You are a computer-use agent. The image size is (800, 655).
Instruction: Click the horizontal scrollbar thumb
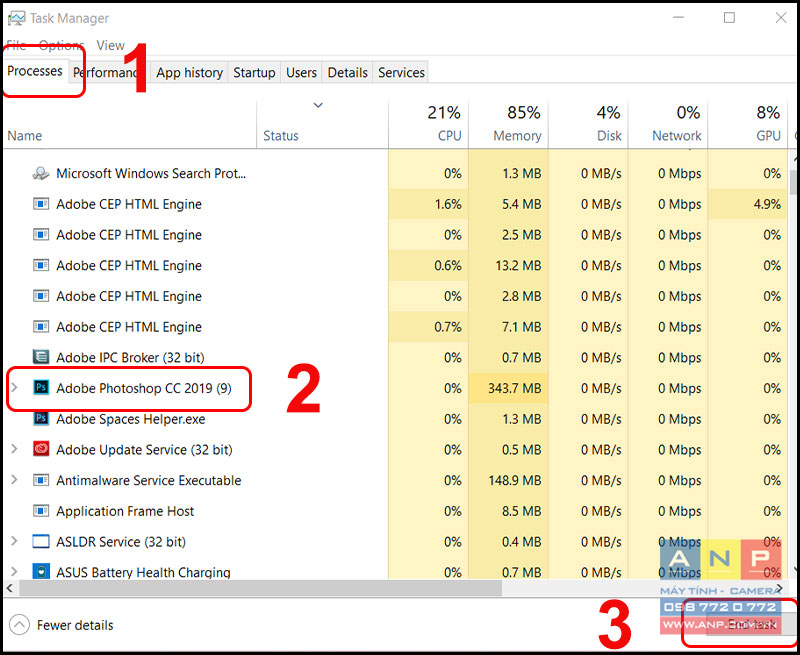click(x=261, y=588)
